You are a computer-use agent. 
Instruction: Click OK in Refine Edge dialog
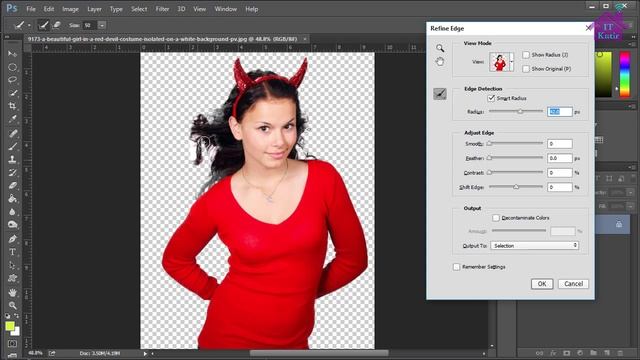542,284
